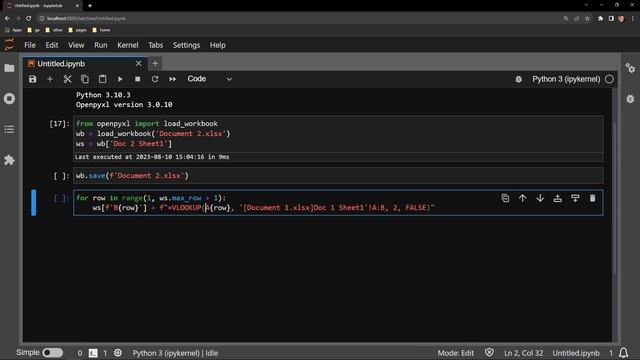Paste cell from clipboard icon
Image resolution: width=640 pixels, height=360 pixels.
point(102,79)
